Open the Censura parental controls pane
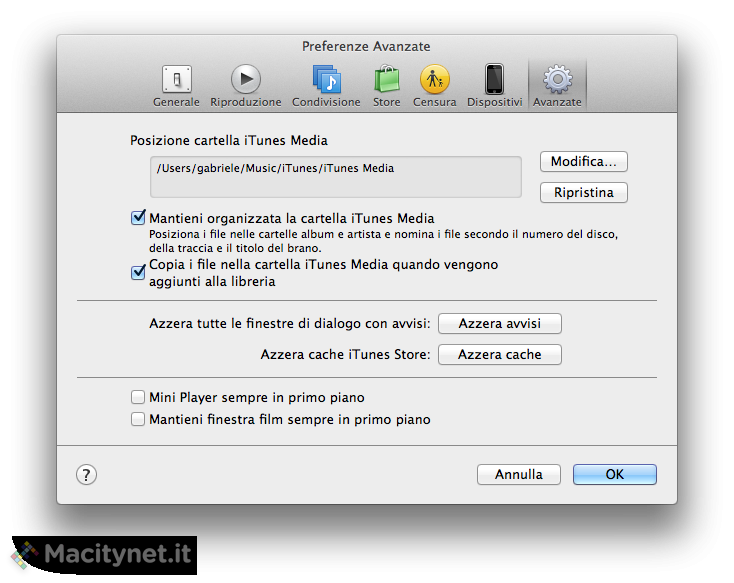Viewport: 734px width, 583px height. pyautogui.click(x=434, y=86)
